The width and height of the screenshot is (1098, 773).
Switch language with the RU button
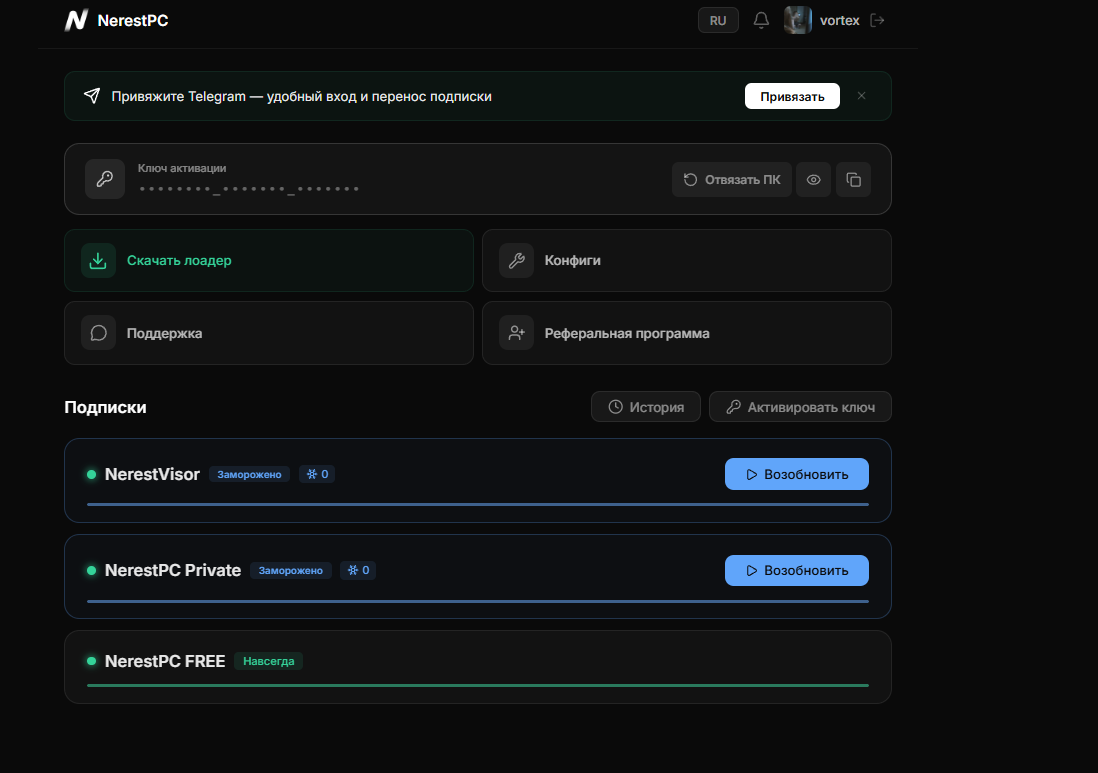[718, 20]
